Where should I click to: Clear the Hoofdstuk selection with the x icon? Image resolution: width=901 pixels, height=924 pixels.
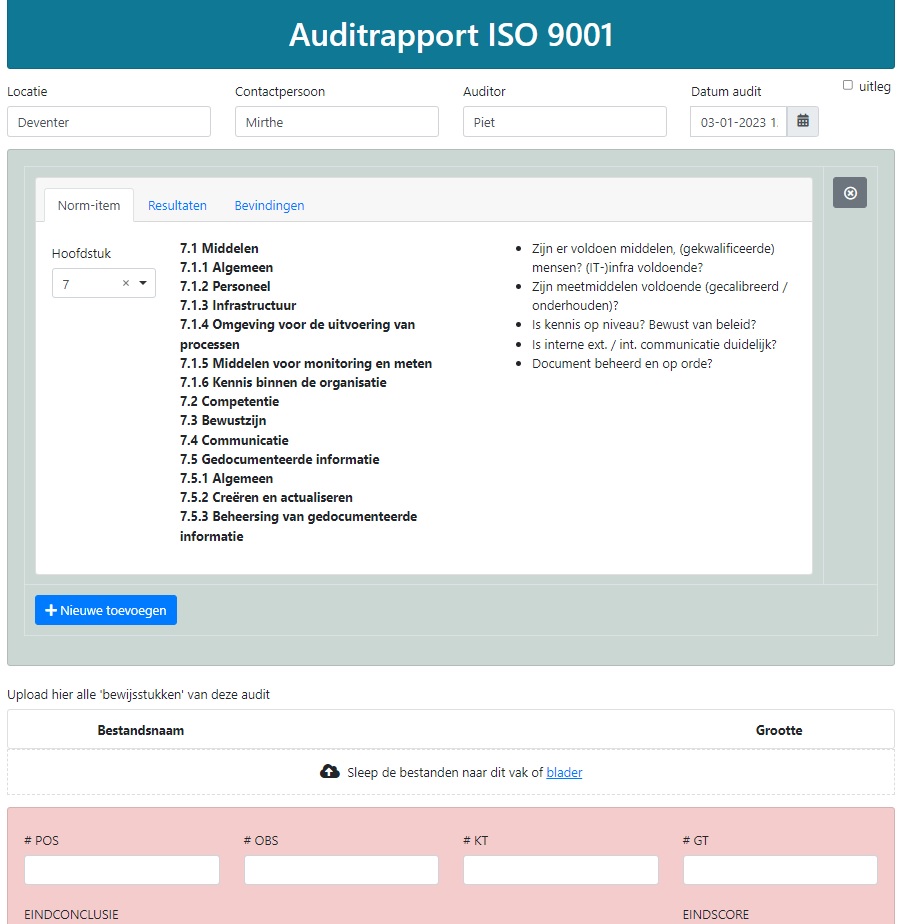tap(124, 283)
